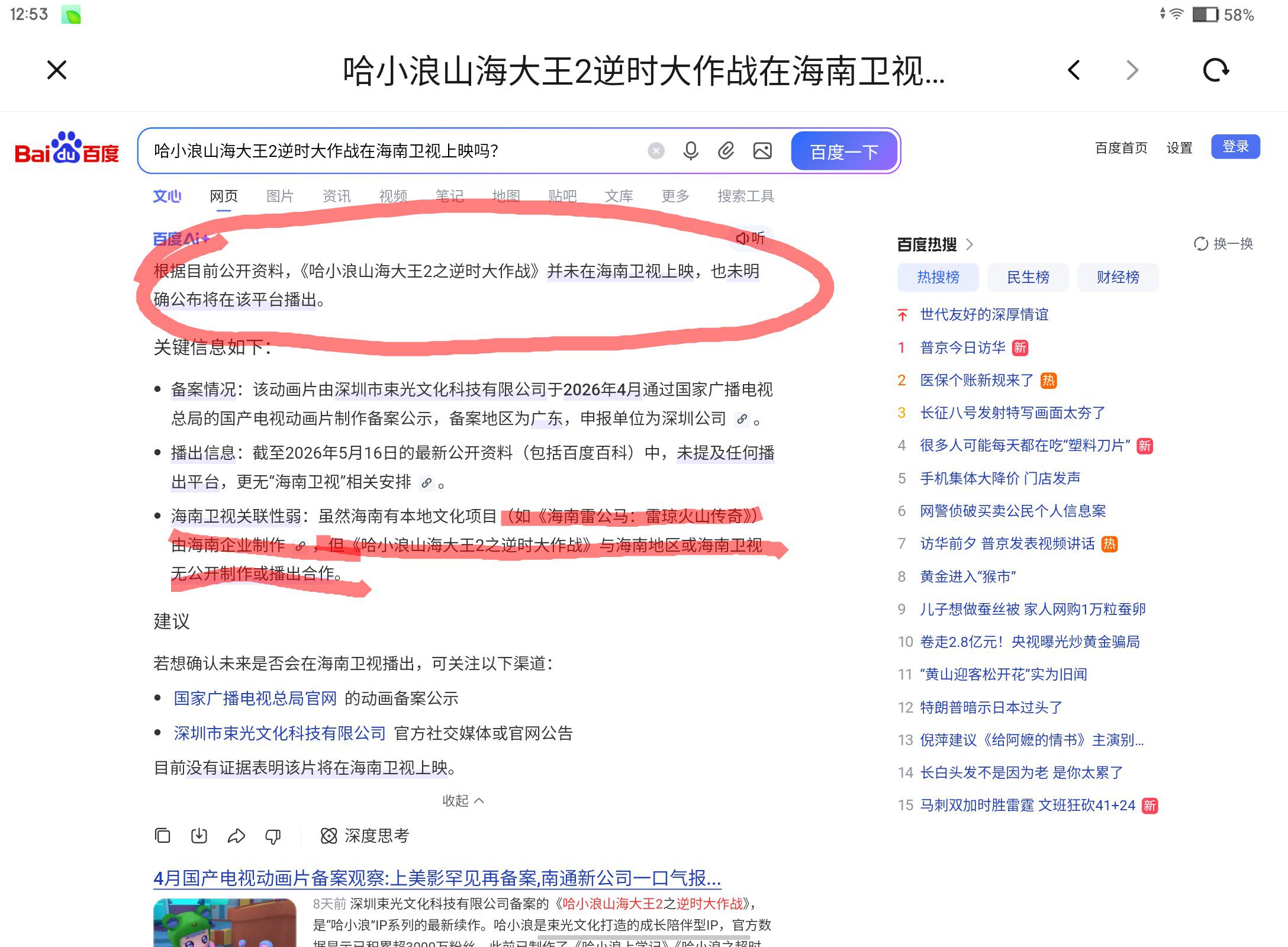Share the AI answer with share icon
The image size is (1288, 947).
pyautogui.click(x=236, y=836)
